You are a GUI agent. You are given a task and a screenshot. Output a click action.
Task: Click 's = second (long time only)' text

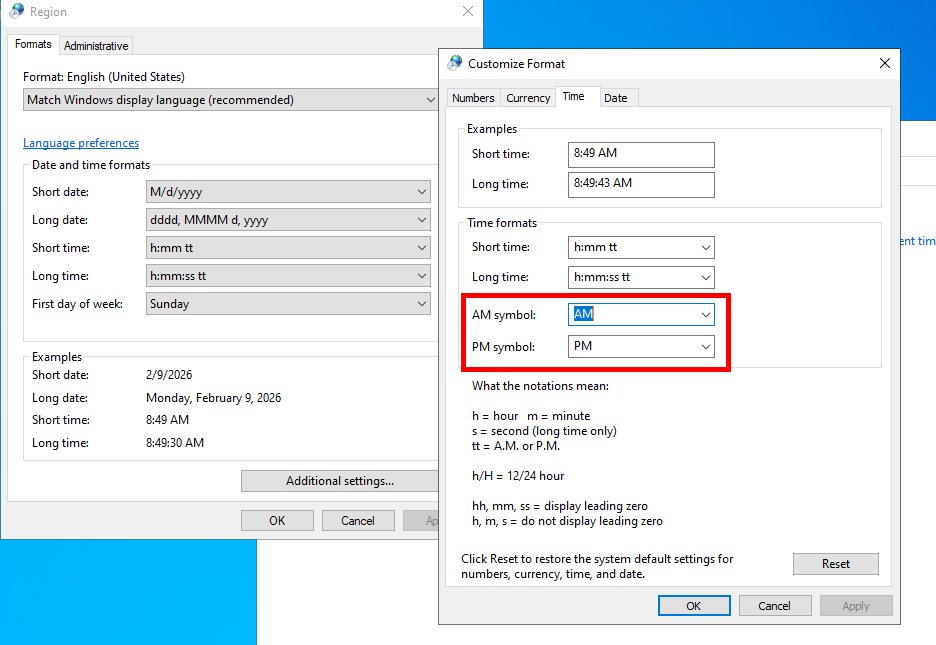(544, 431)
